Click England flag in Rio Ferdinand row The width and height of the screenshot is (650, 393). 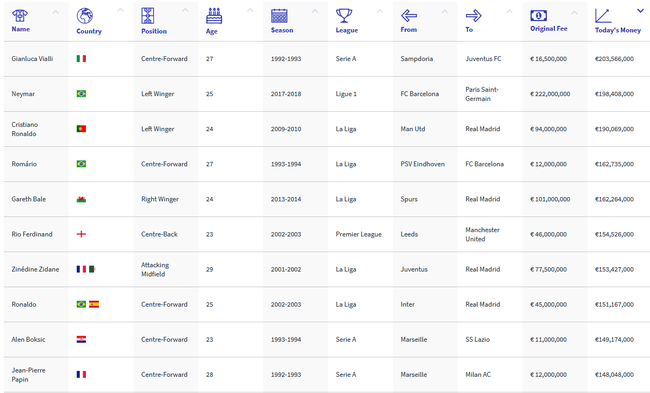pos(81,234)
